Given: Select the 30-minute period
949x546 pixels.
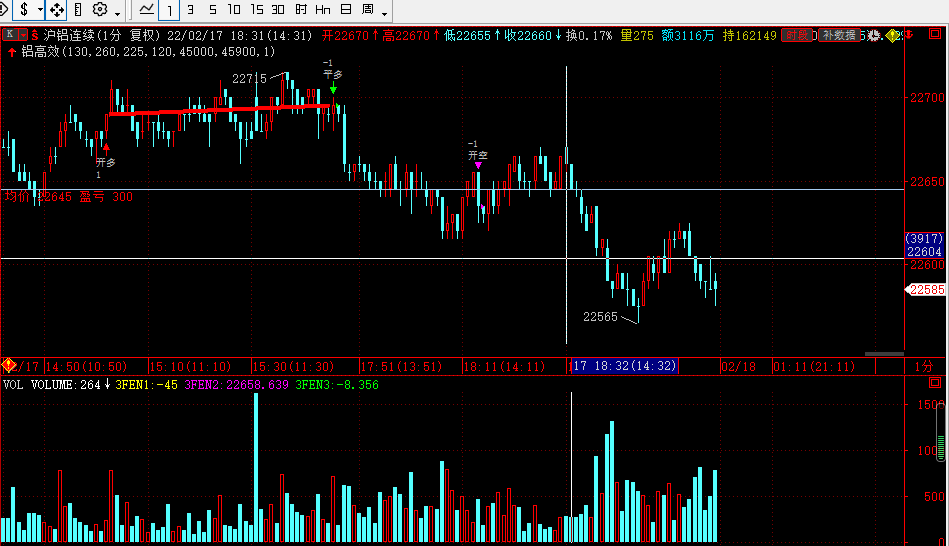Looking at the screenshot, I should click(x=278, y=10).
